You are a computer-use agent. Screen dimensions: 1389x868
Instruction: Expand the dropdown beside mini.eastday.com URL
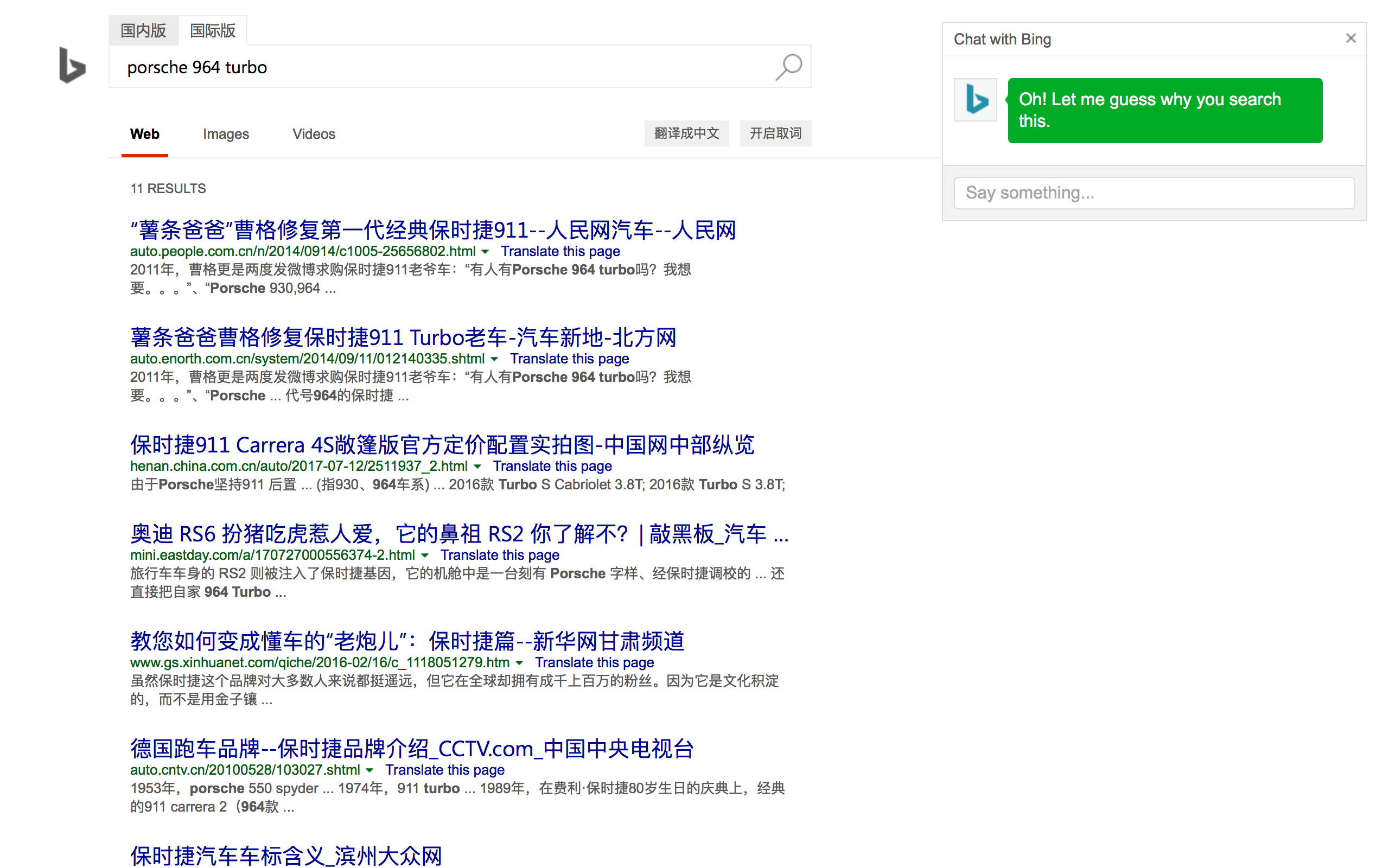click(x=425, y=555)
